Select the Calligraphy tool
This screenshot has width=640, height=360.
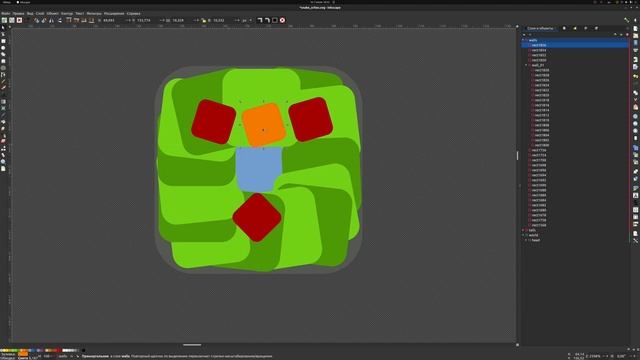[3, 88]
